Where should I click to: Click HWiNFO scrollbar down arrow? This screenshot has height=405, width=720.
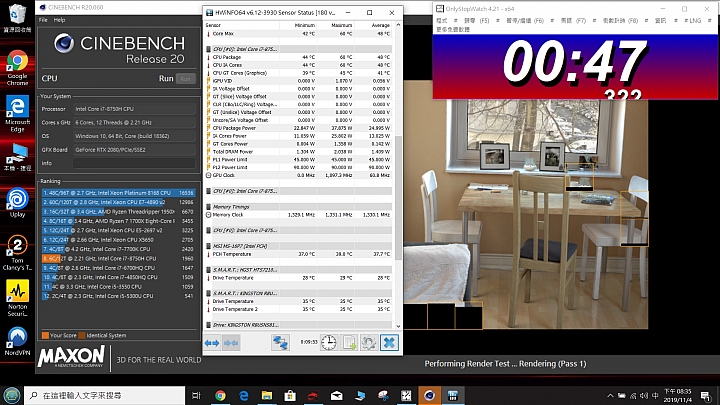pos(398,326)
